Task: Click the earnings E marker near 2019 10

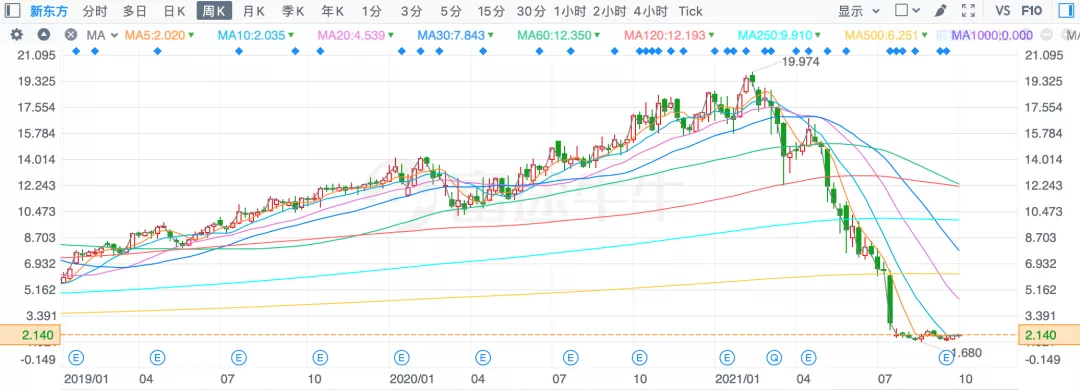Action: [x=320, y=358]
